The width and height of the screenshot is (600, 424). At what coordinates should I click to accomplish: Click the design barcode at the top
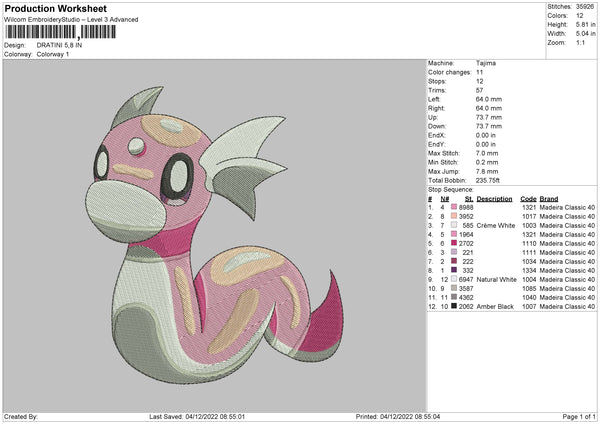[60, 32]
